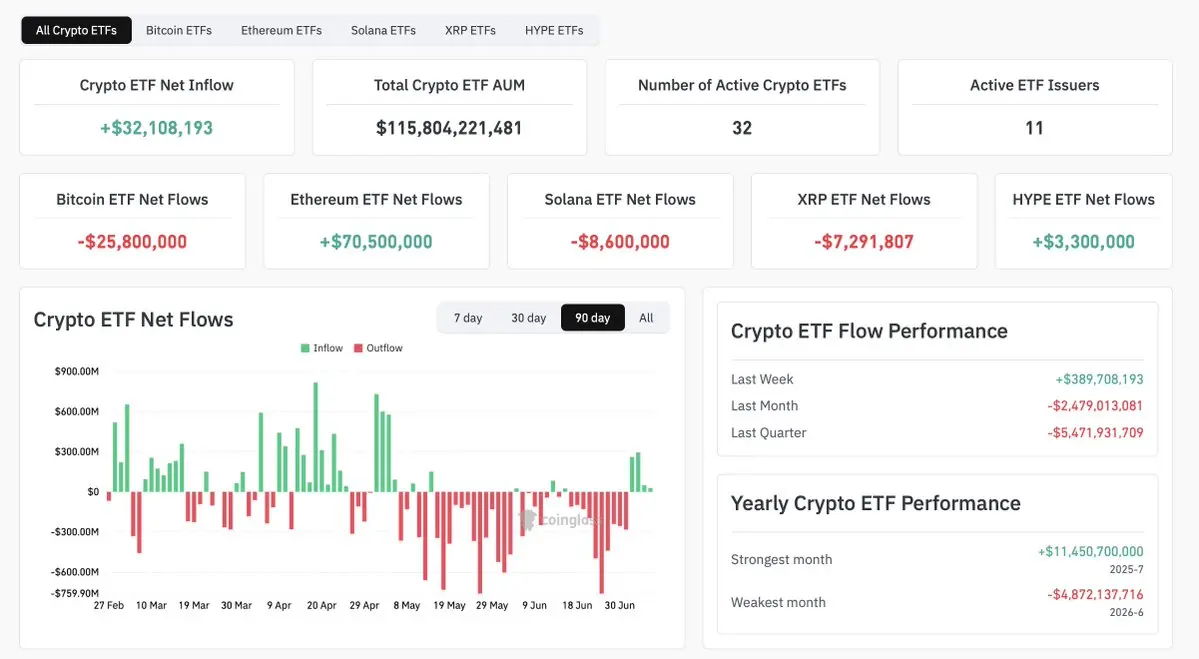The image size is (1199, 659).
Task: Toggle the green Inflow legend swatch
Action: (305, 348)
